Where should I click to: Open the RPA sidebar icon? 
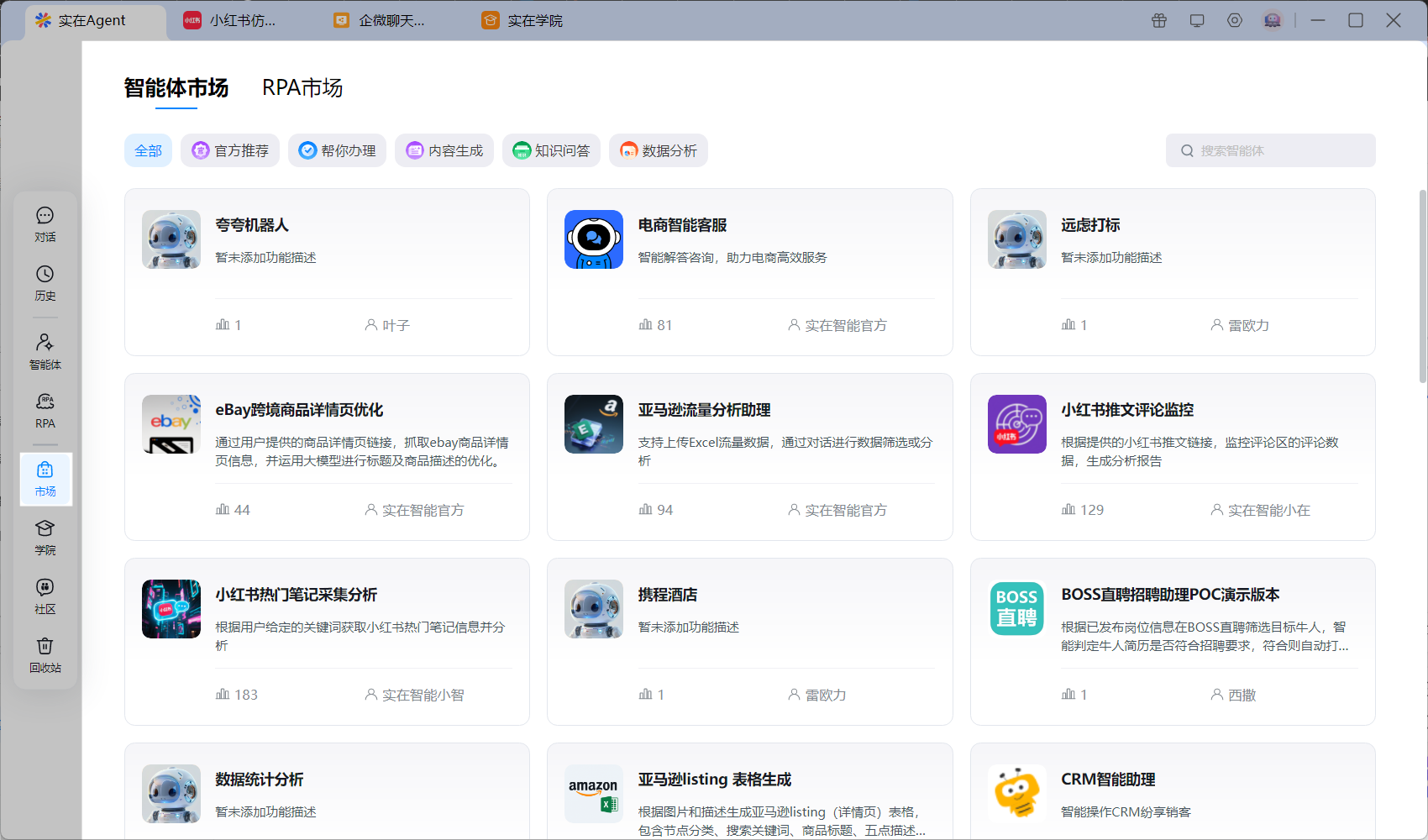click(x=45, y=411)
